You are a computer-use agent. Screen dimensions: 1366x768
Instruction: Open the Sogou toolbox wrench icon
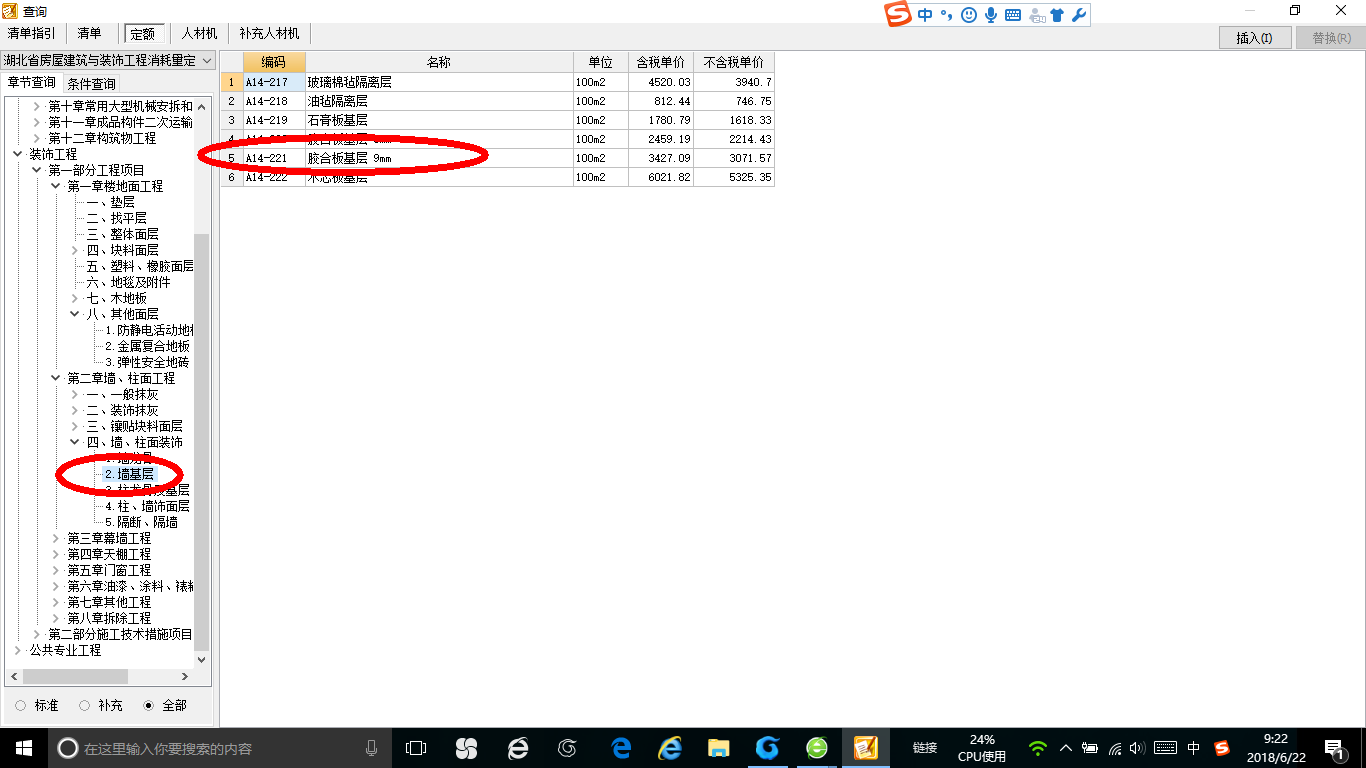click(x=1079, y=15)
